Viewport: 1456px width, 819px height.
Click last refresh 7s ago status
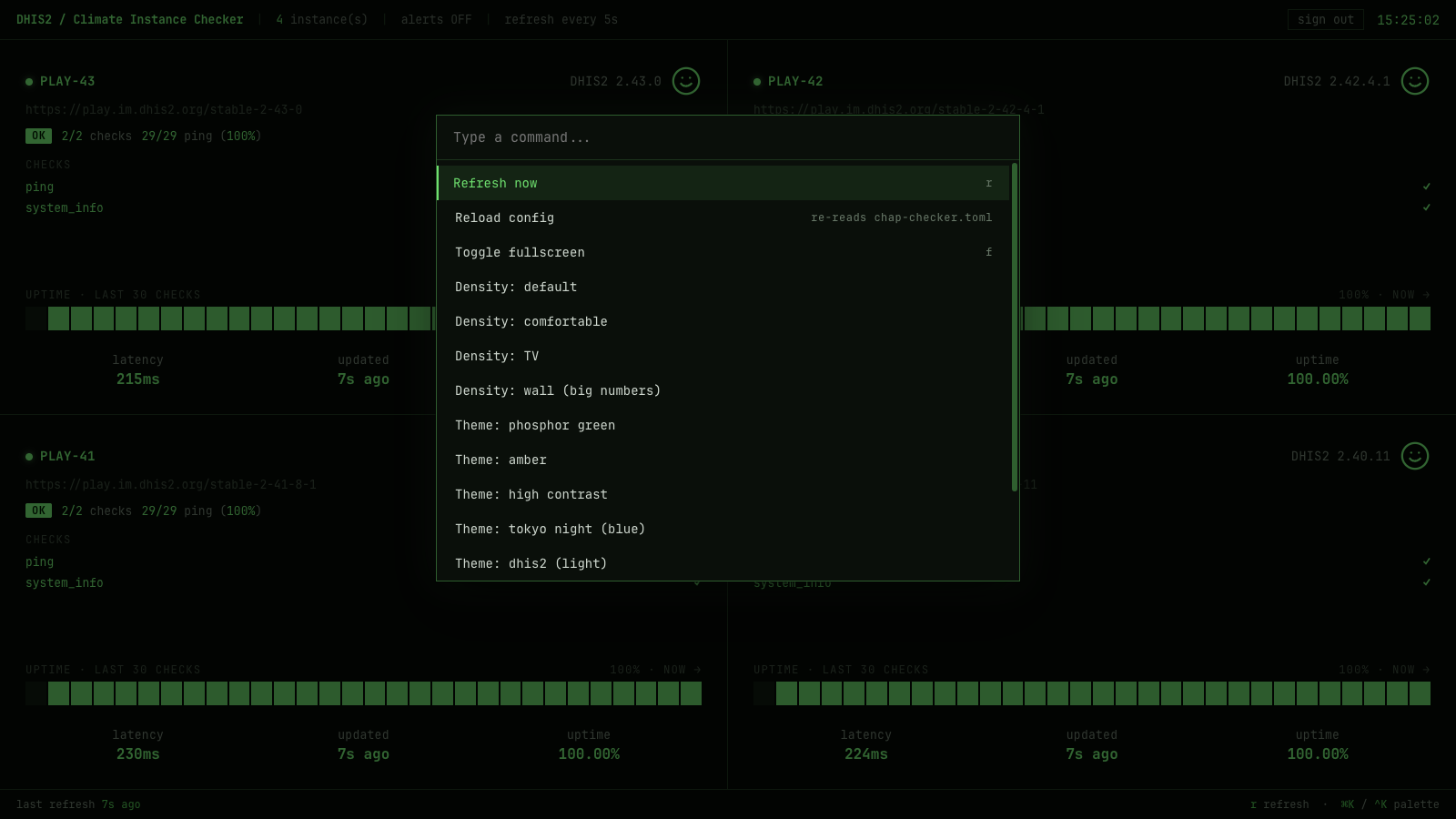pos(78,804)
